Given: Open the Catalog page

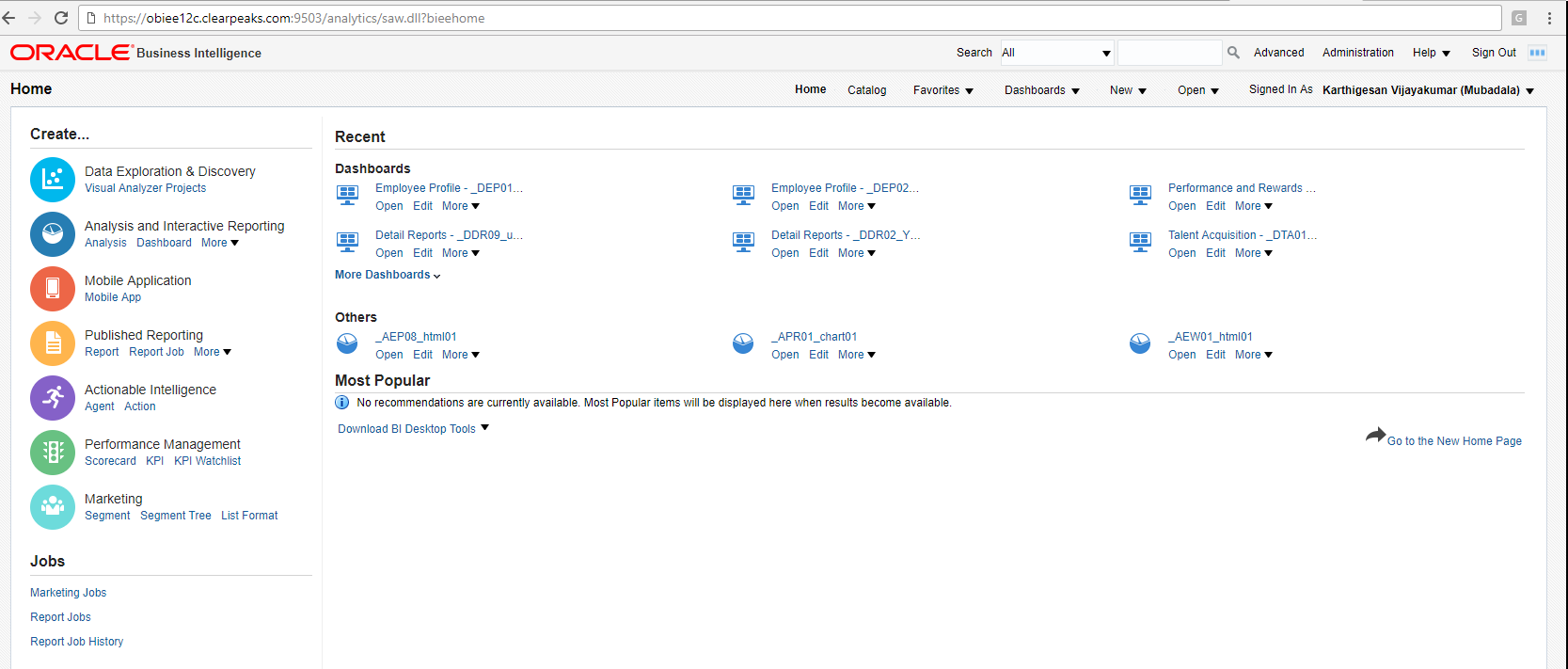Looking at the screenshot, I should point(867,90).
